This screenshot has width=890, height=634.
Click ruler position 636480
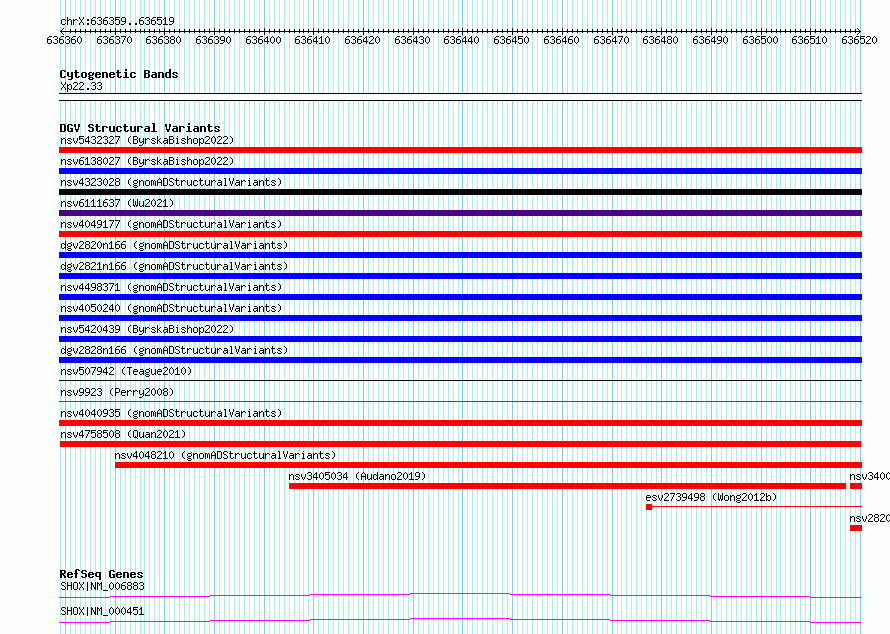click(660, 40)
